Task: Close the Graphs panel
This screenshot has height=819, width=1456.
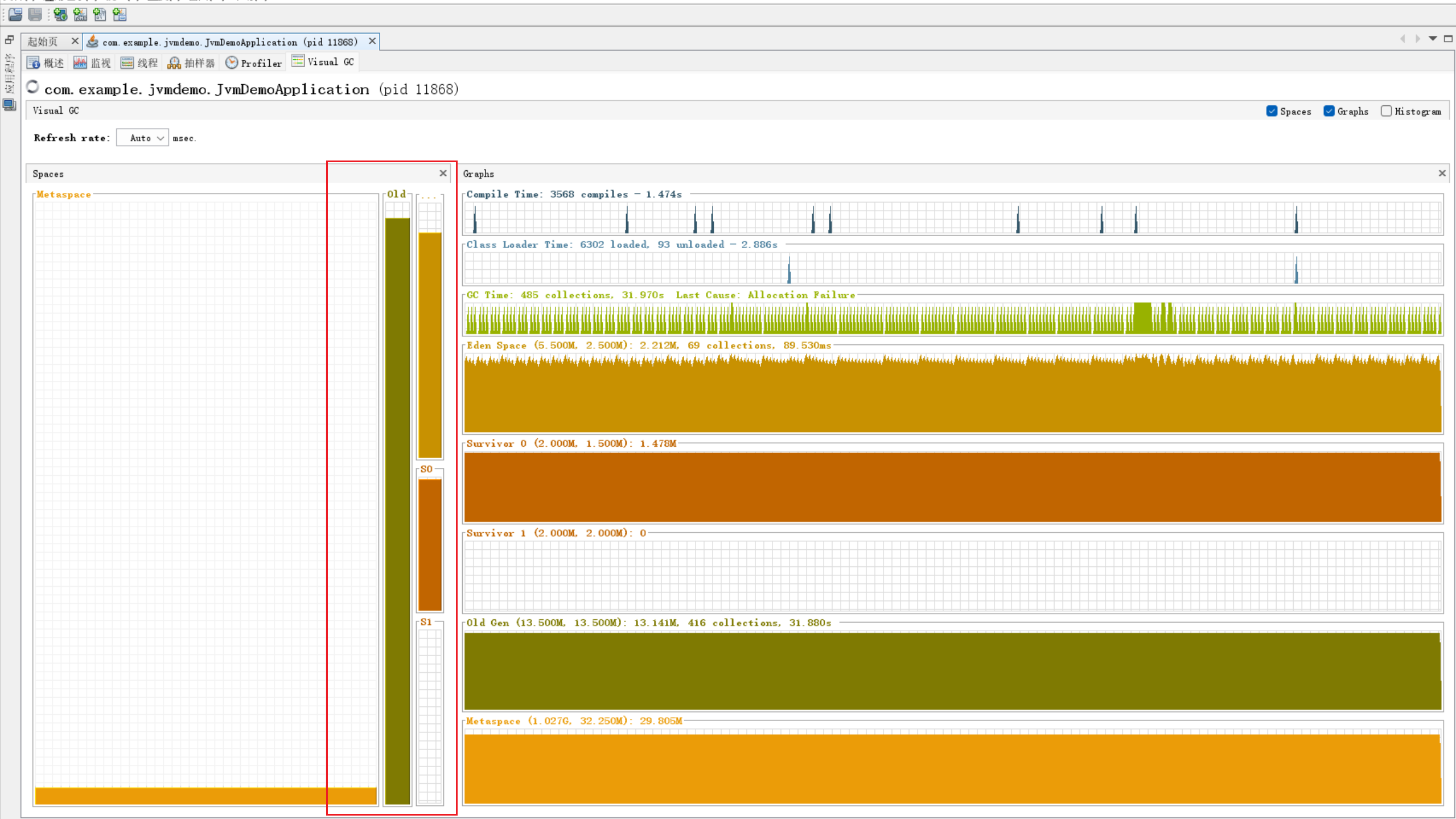Action: 1442,173
